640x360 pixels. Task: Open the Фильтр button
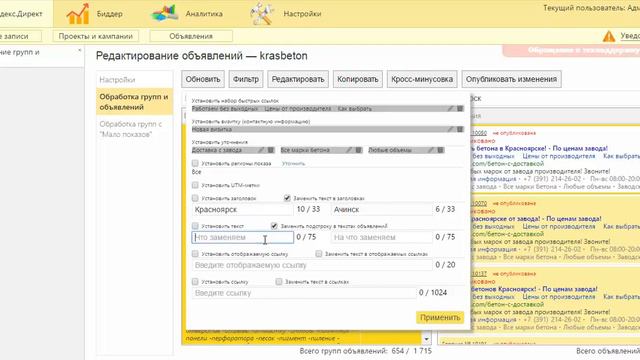[x=246, y=79]
